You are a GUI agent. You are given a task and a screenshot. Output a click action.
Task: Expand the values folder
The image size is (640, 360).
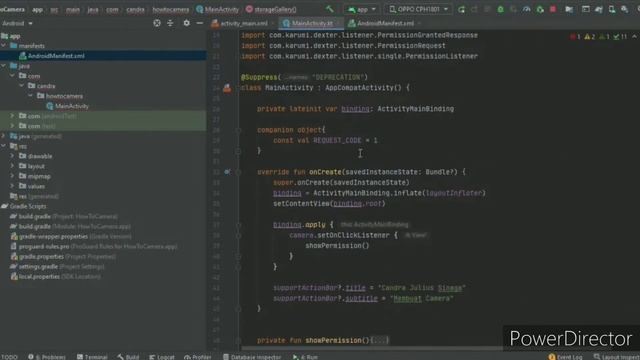pos(13,186)
